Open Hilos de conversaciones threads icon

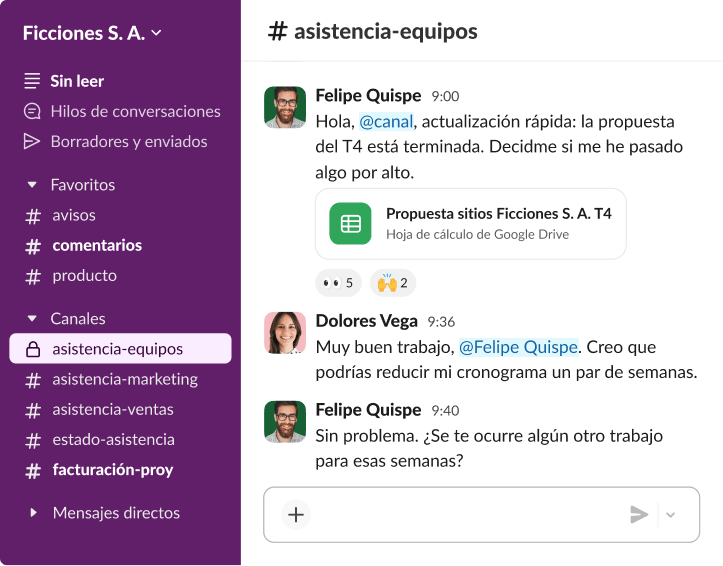pyautogui.click(x=32, y=111)
